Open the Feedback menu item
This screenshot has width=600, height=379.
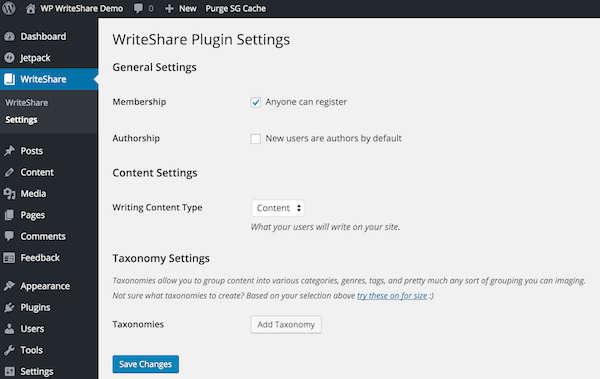[x=40, y=258]
